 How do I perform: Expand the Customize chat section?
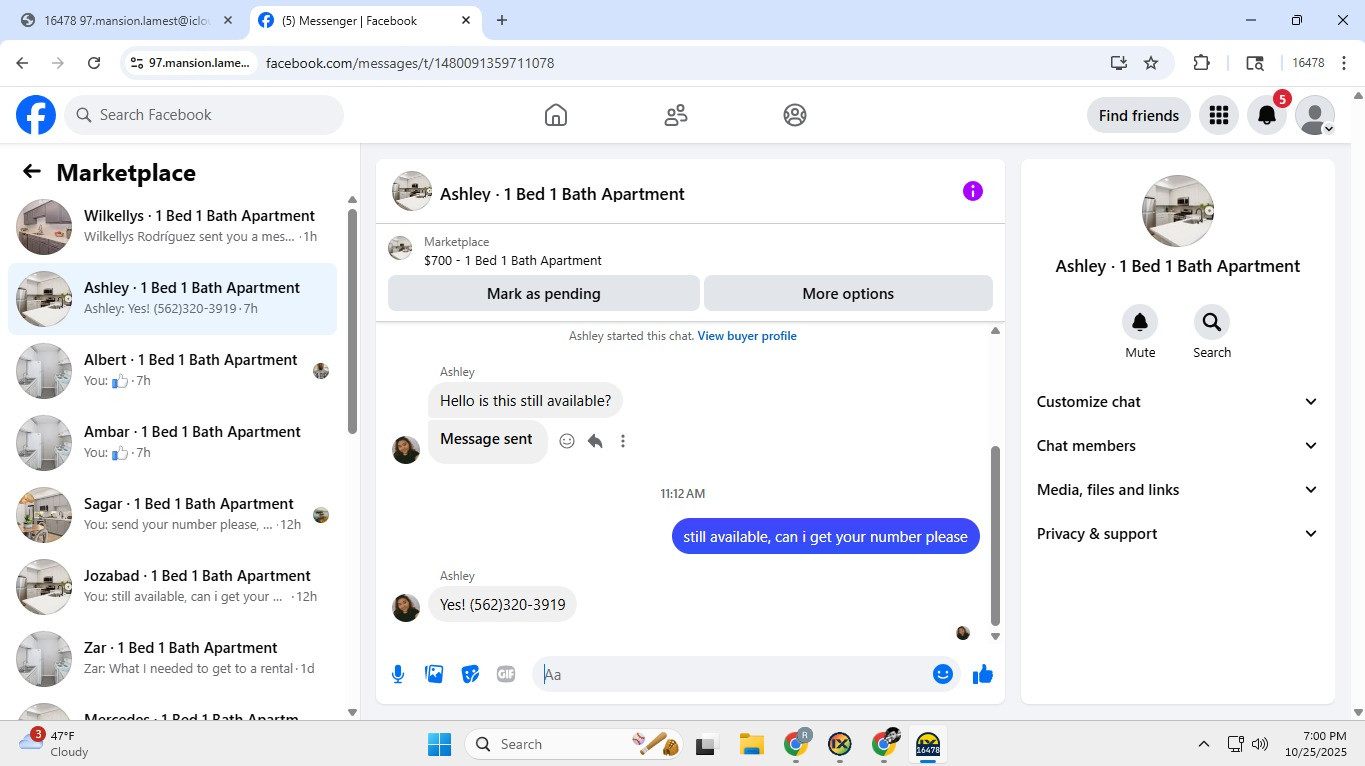tap(1177, 402)
